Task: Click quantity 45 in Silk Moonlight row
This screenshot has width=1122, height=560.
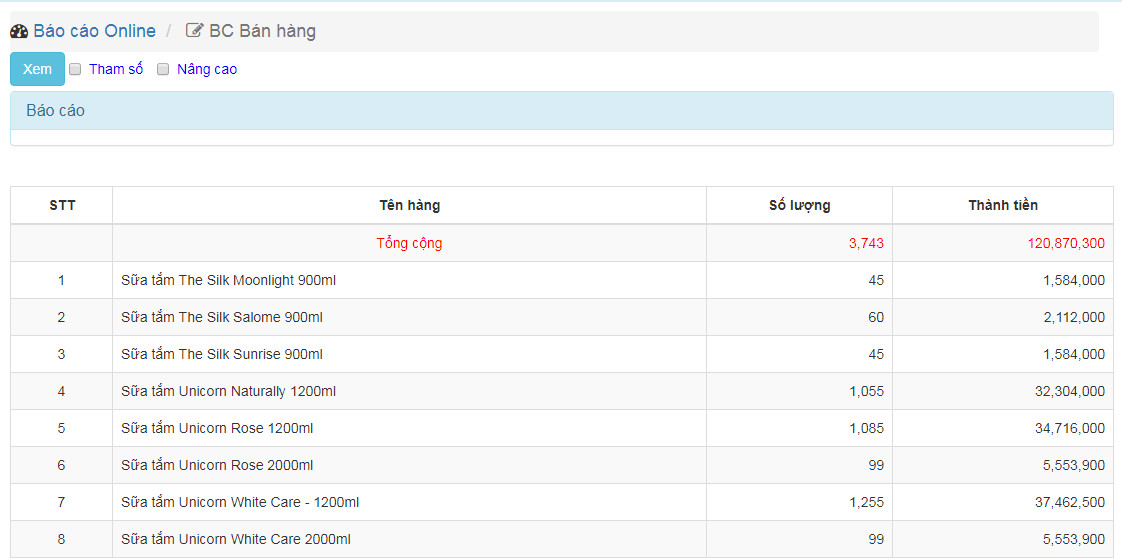Action: (x=876, y=280)
